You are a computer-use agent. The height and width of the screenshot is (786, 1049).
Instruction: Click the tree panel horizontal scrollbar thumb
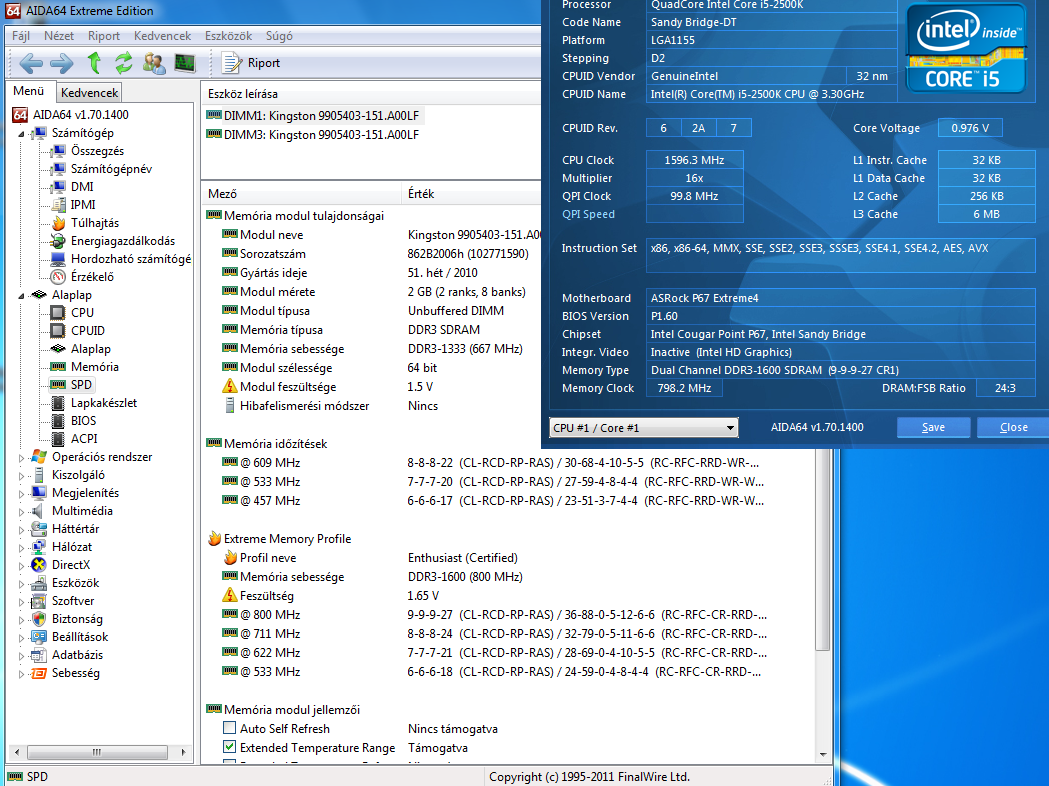tap(97, 752)
